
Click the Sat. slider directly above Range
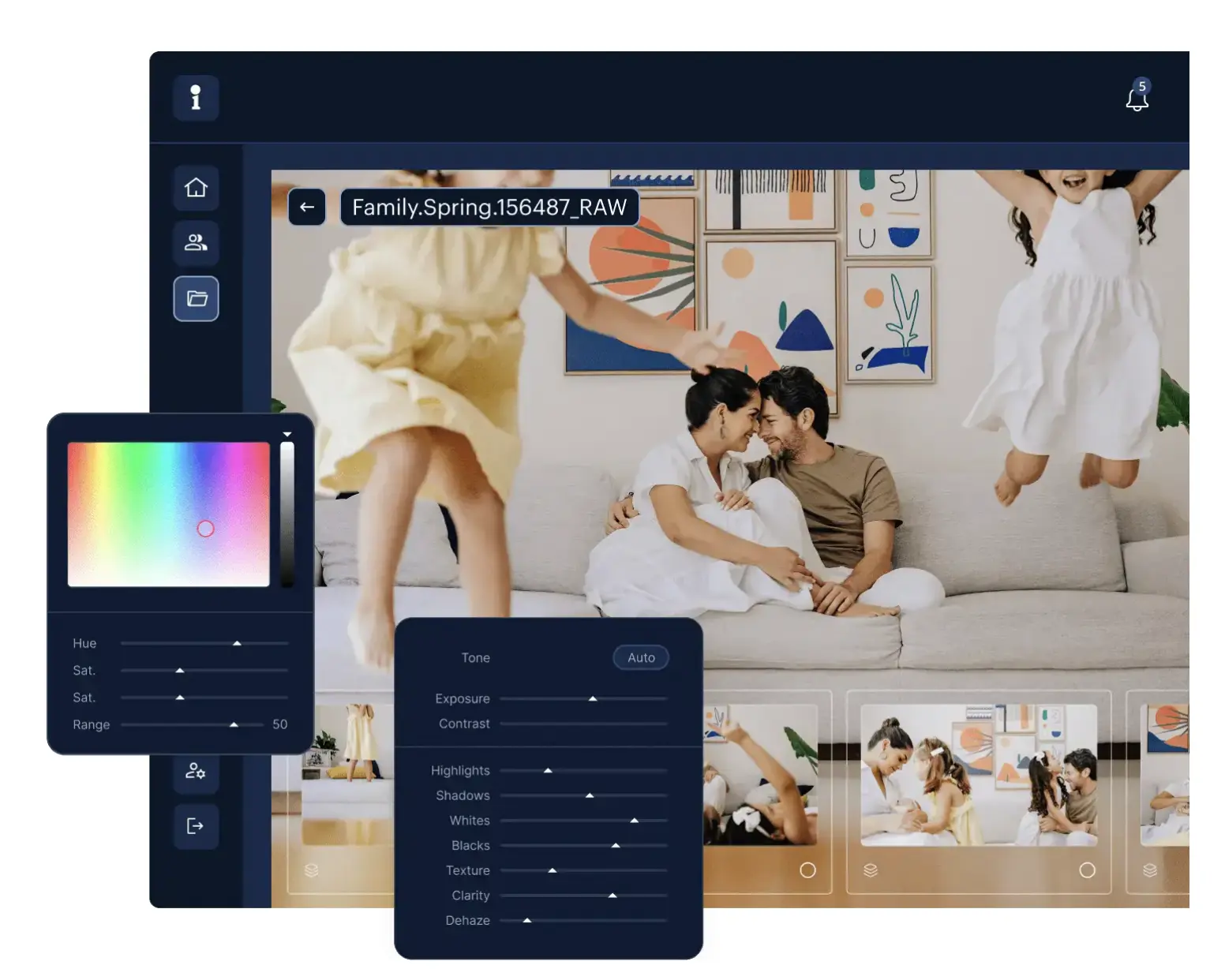tap(204, 698)
